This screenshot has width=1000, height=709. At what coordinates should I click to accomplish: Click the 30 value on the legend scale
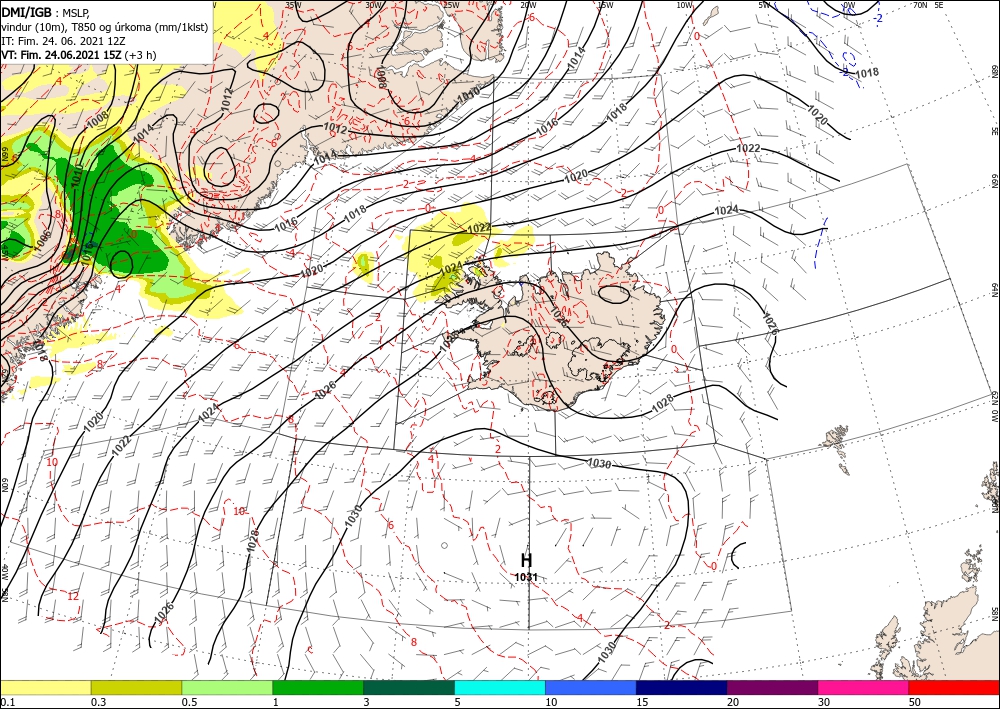click(x=824, y=702)
